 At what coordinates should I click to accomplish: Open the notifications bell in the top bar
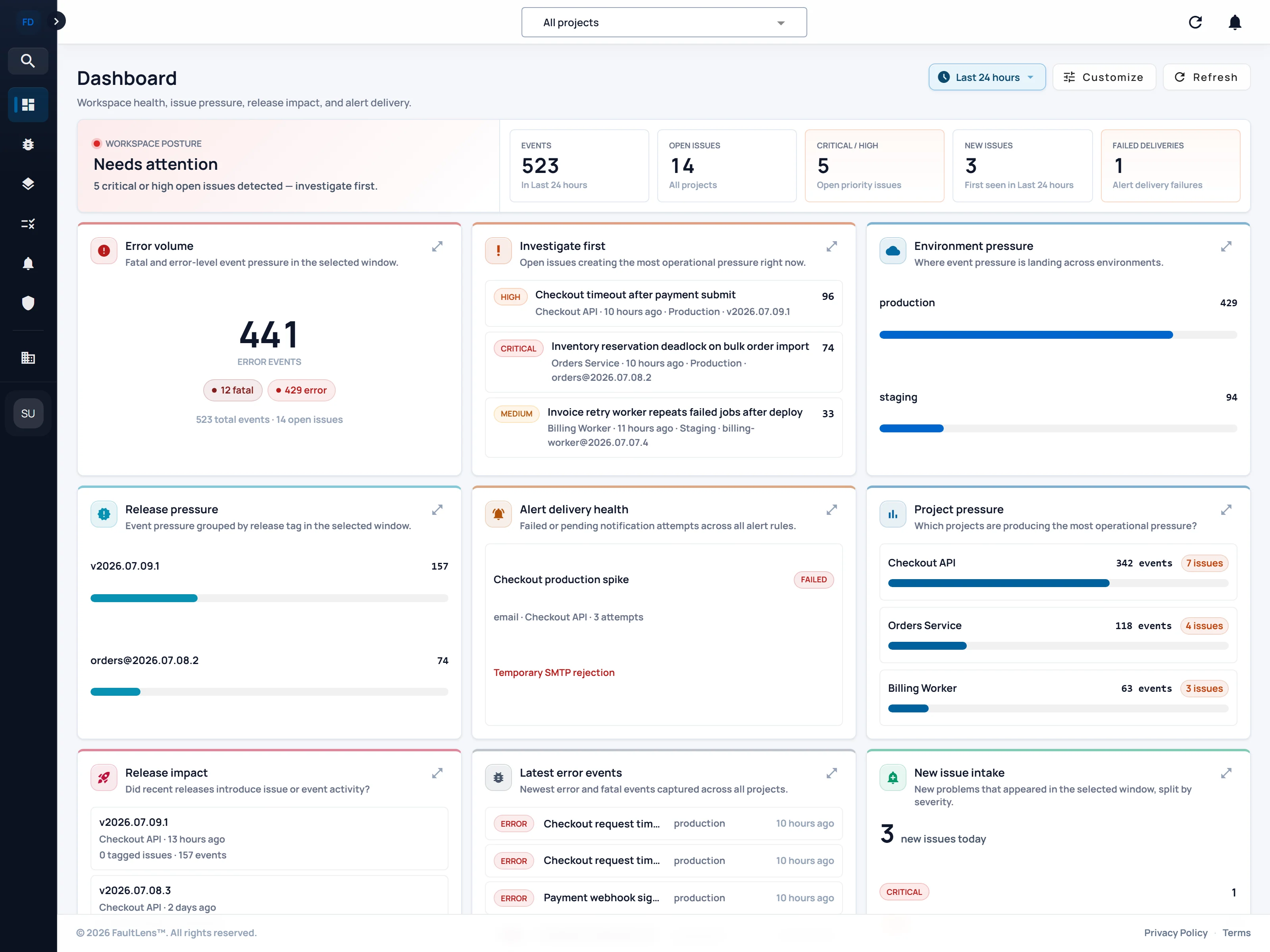pos(1235,22)
